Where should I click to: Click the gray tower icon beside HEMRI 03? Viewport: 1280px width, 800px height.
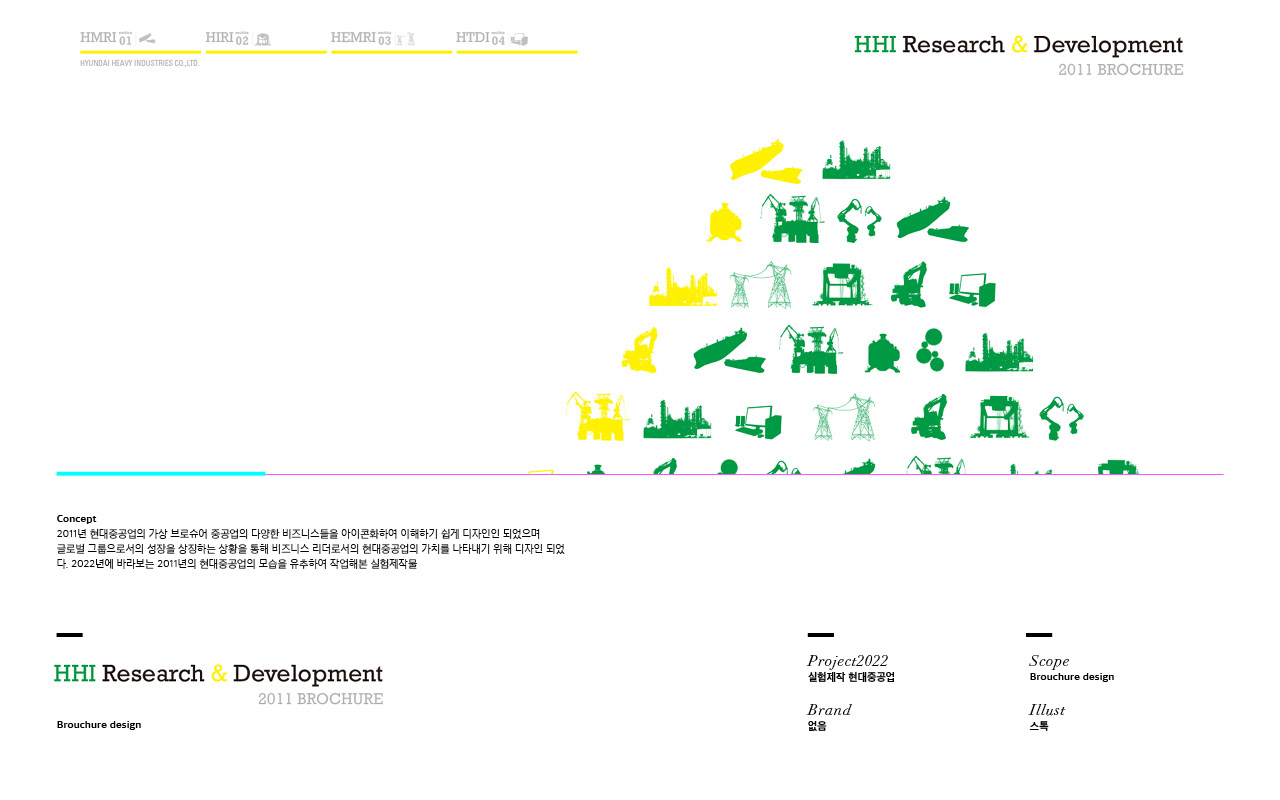point(405,39)
